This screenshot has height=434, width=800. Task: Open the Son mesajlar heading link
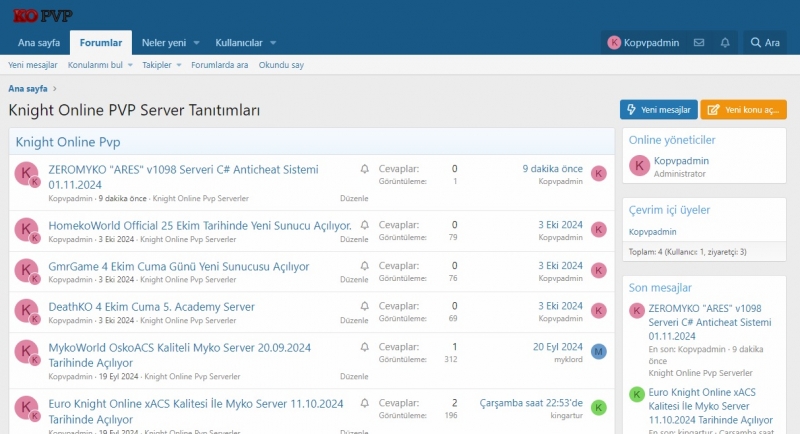660,288
